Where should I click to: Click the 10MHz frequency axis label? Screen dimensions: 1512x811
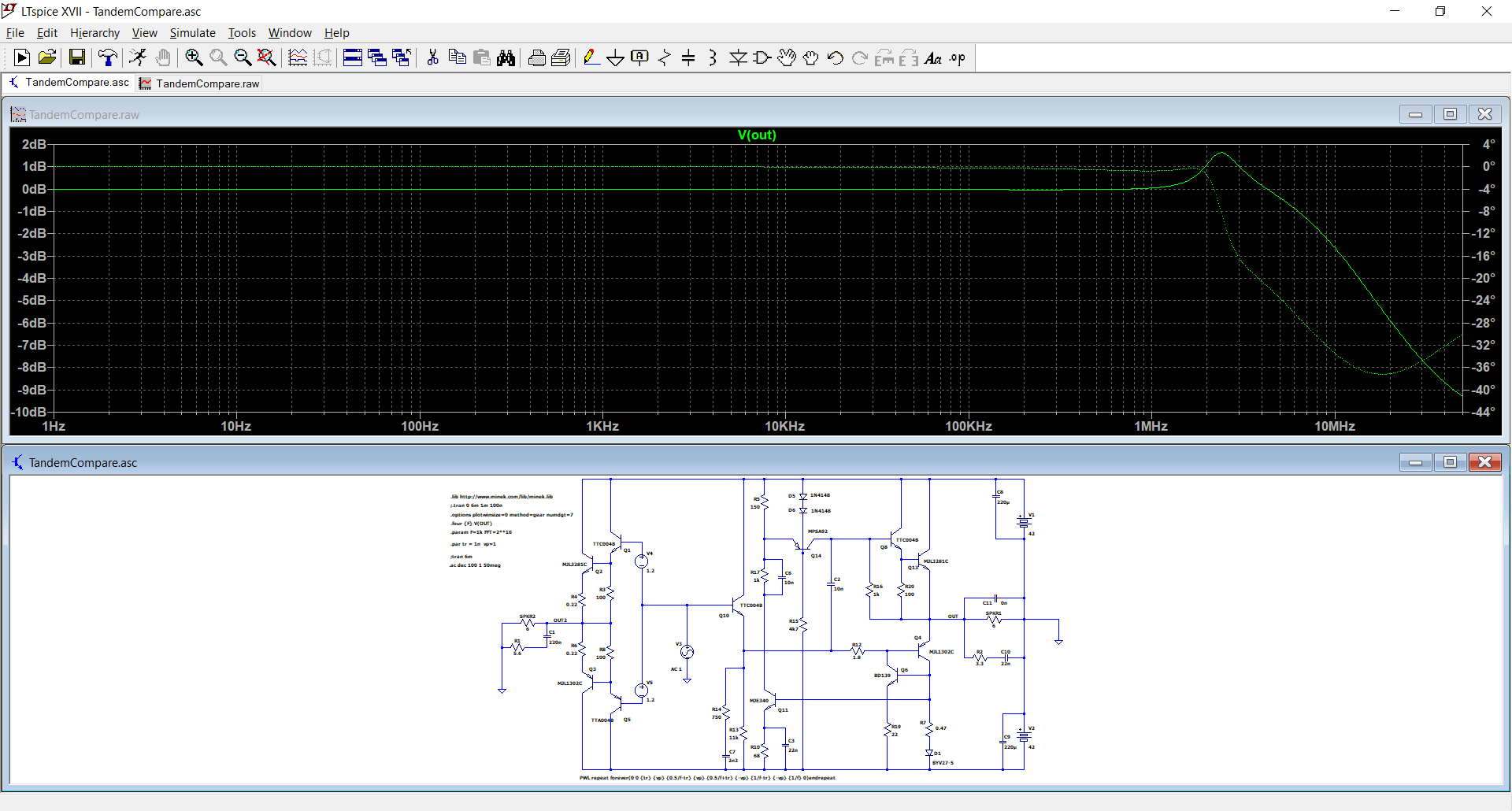click(x=1335, y=426)
